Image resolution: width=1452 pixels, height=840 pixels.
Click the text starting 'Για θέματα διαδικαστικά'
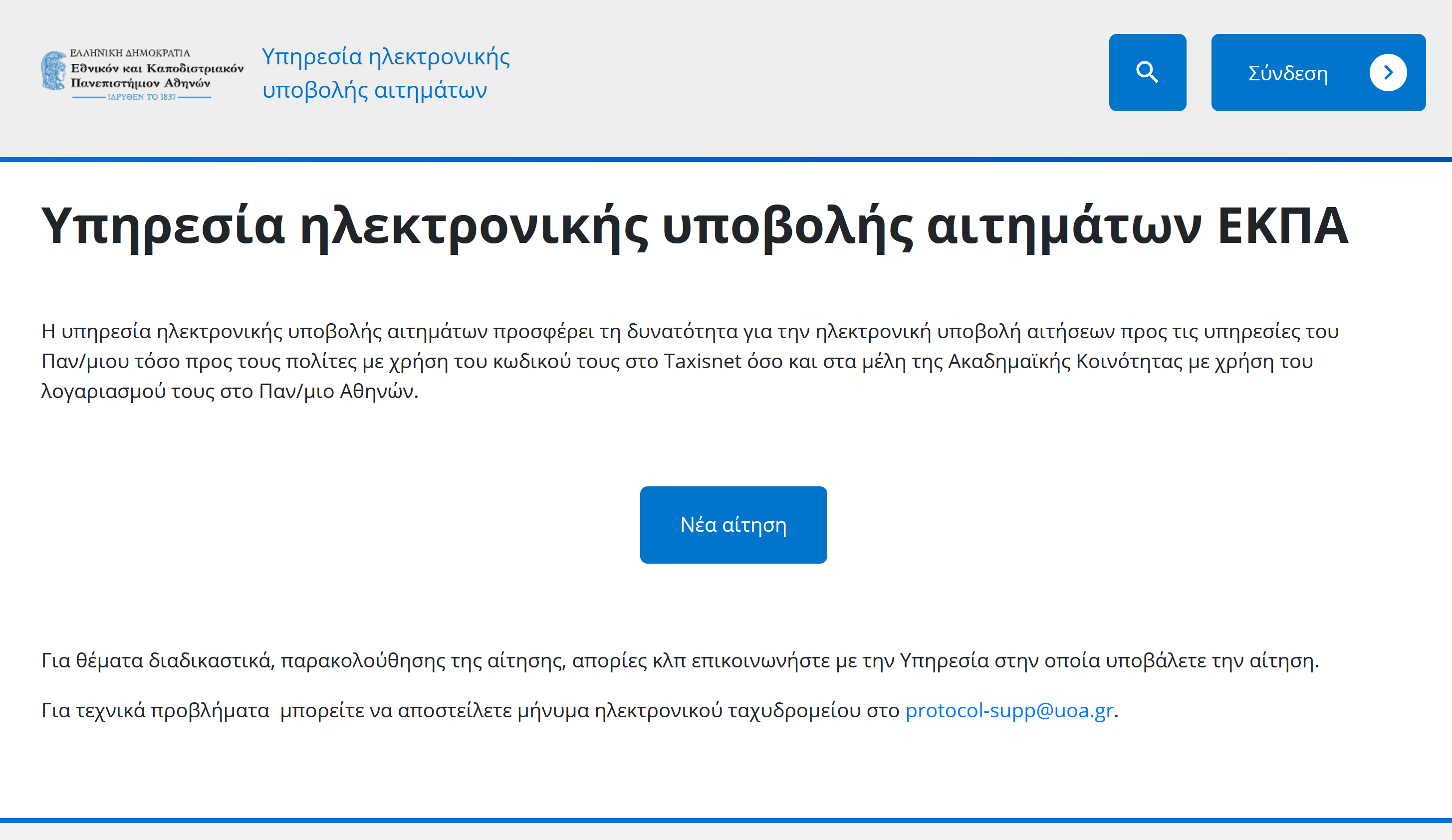(680, 660)
